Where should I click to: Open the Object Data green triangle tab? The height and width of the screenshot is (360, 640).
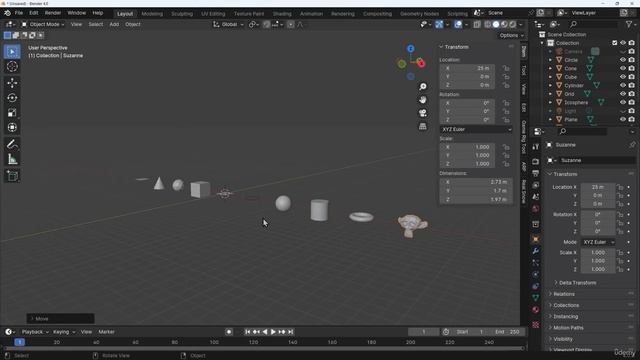click(536, 298)
